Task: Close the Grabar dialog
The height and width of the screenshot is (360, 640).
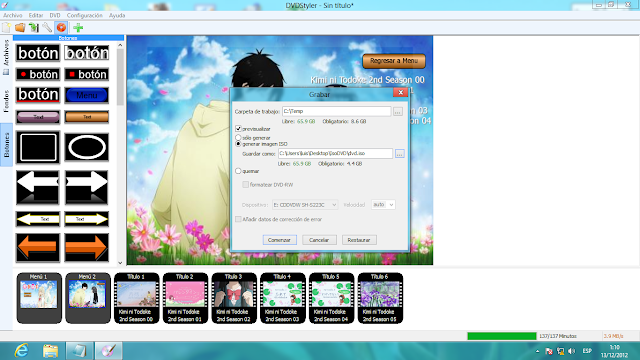Action: point(400,92)
